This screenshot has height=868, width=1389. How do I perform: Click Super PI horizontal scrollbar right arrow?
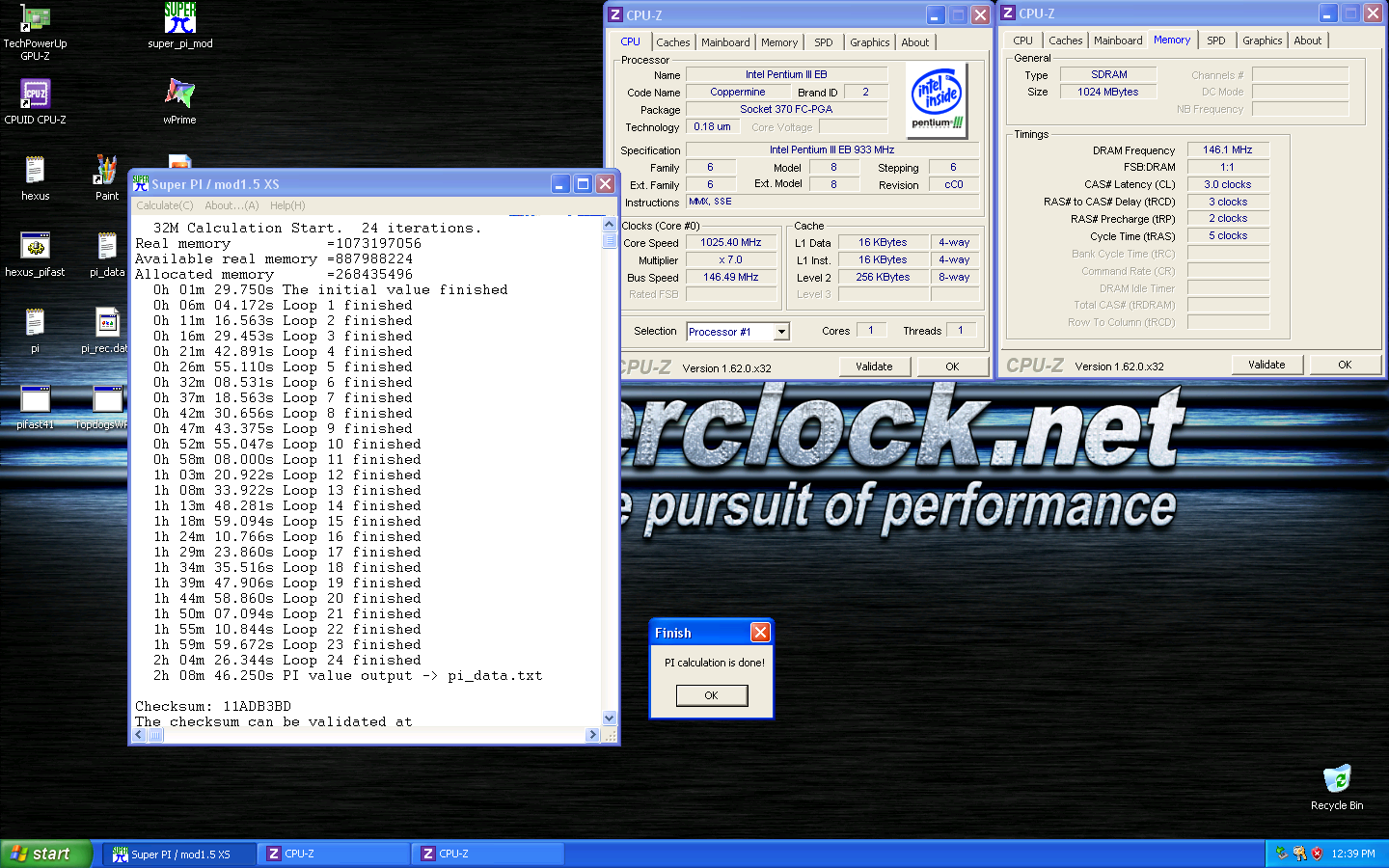592,735
